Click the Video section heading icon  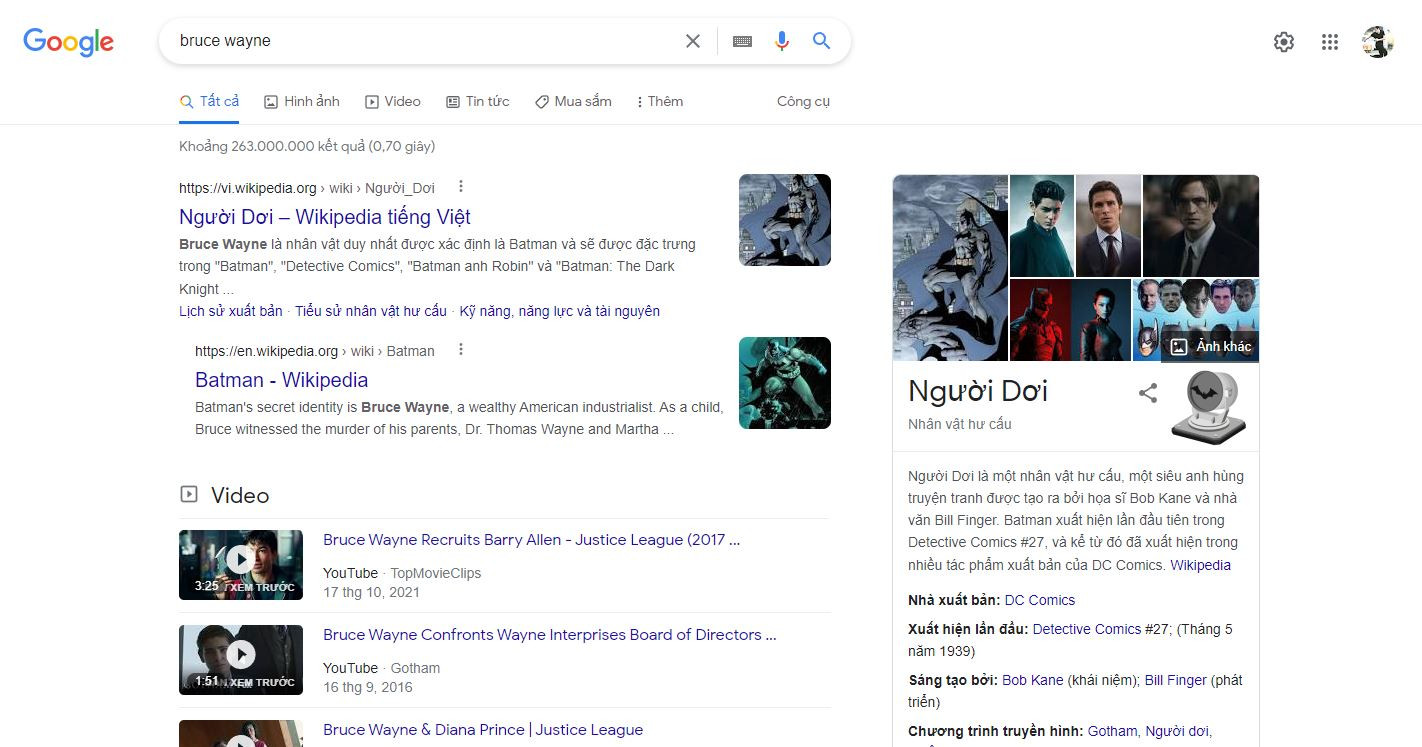[x=188, y=495]
